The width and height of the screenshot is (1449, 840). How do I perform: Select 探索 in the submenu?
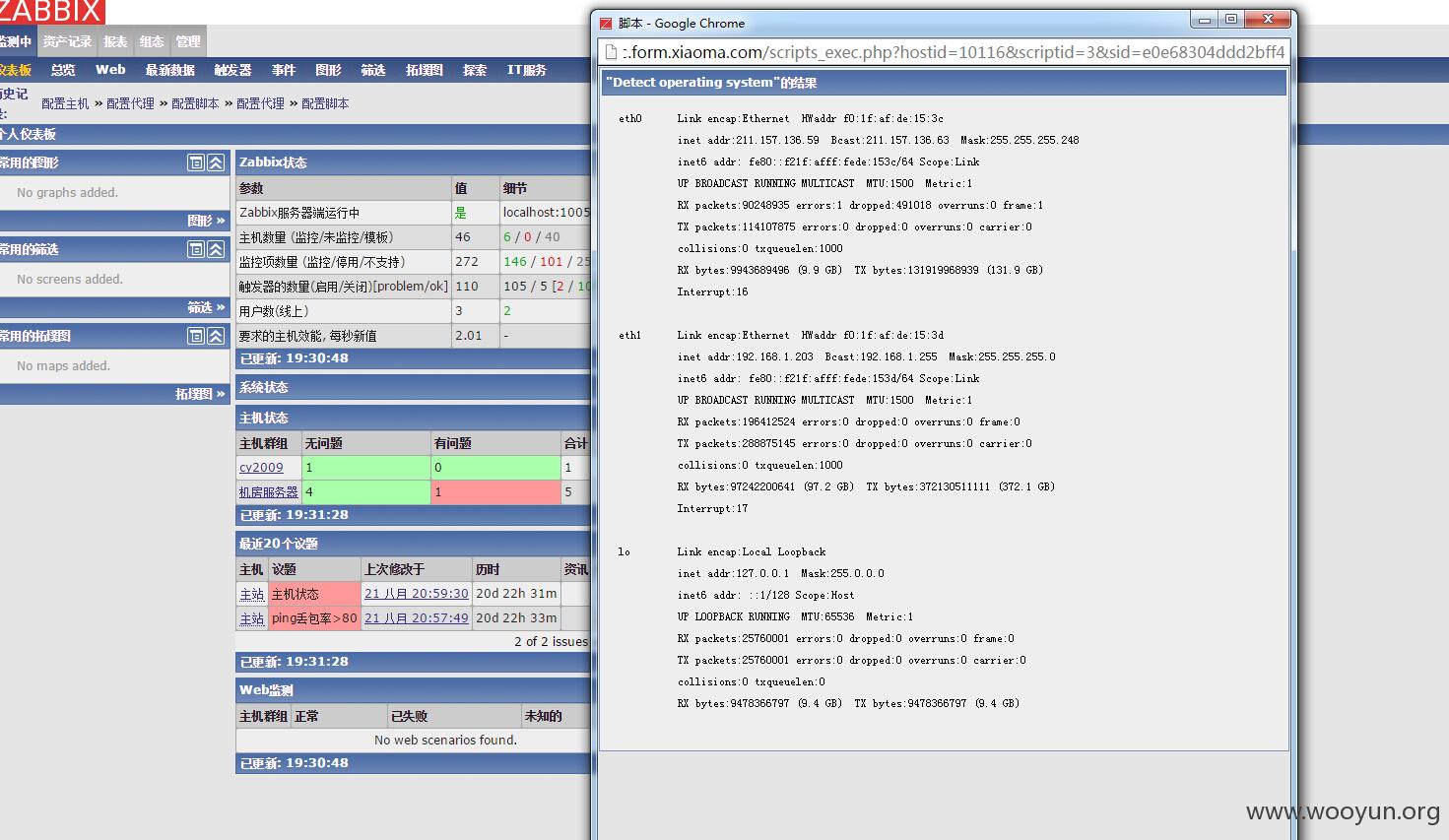pyautogui.click(x=475, y=70)
